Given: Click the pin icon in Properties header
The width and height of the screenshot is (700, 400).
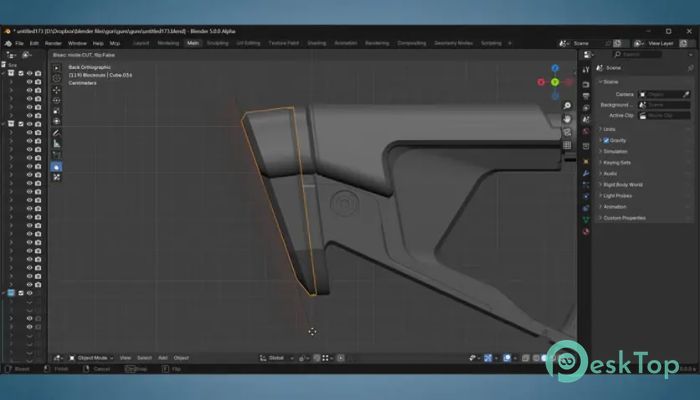Looking at the screenshot, I should (690, 68).
